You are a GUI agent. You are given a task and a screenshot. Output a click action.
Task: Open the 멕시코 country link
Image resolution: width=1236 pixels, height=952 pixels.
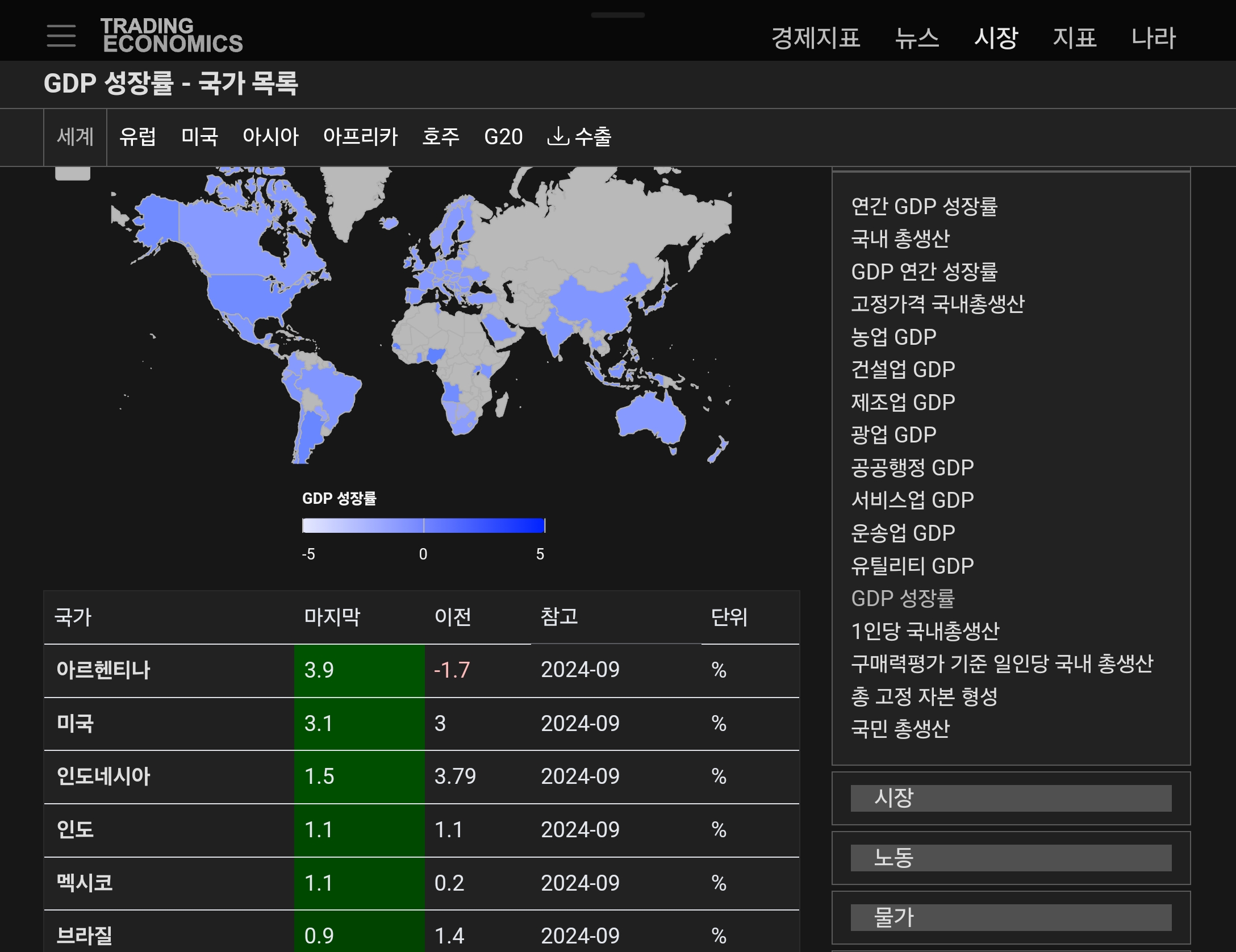(85, 883)
